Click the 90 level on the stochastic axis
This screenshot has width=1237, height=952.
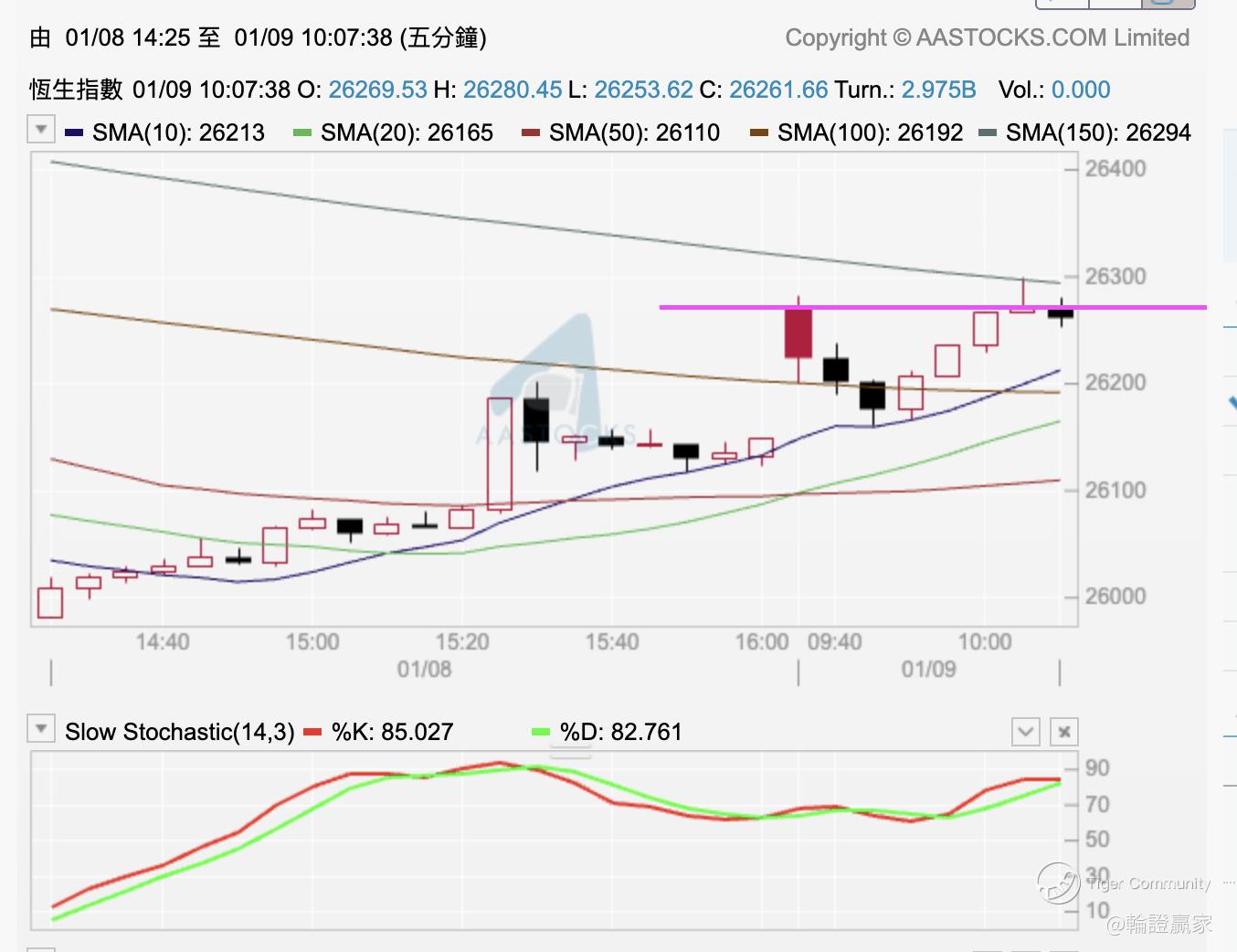[1097, 768]
